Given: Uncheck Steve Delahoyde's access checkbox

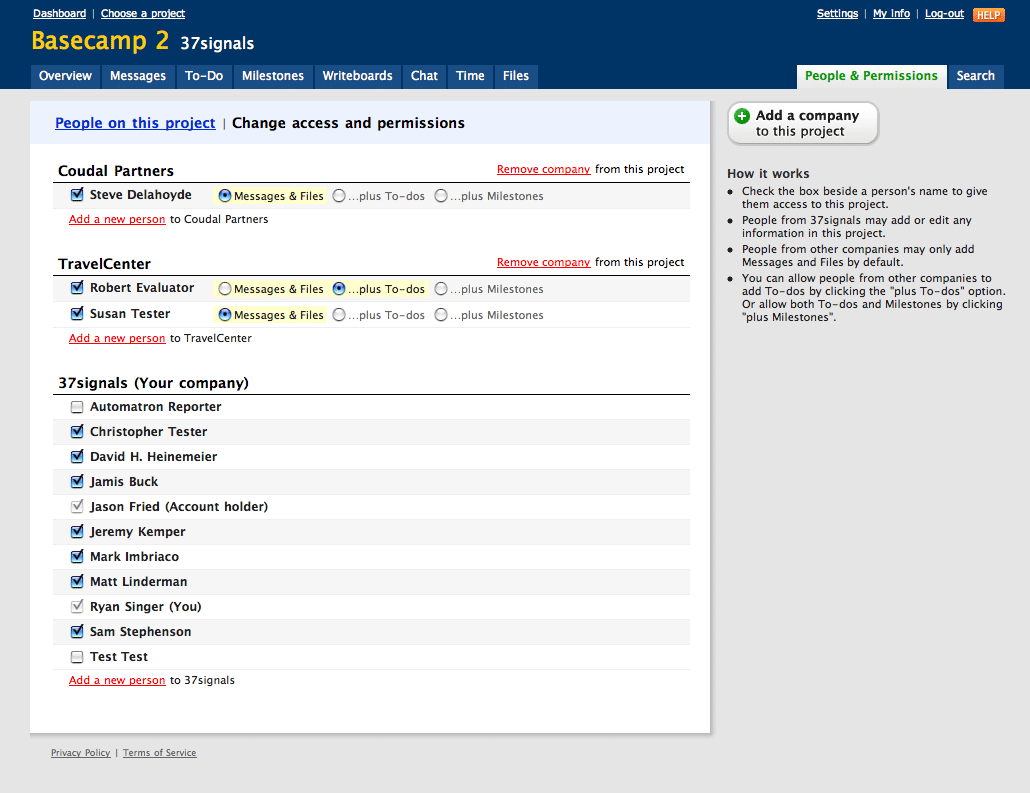Looking at the screenshot, I should [x=77, y=194].
